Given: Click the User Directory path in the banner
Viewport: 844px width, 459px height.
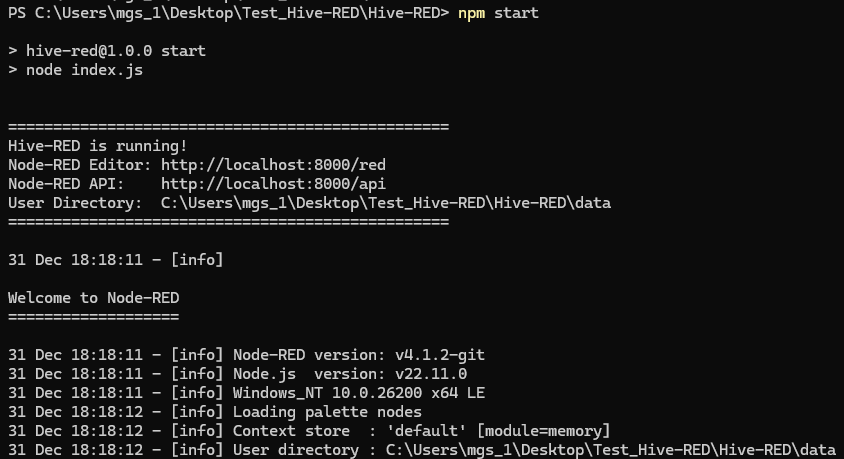Looking at the screenshot, I should click(385, 203).
